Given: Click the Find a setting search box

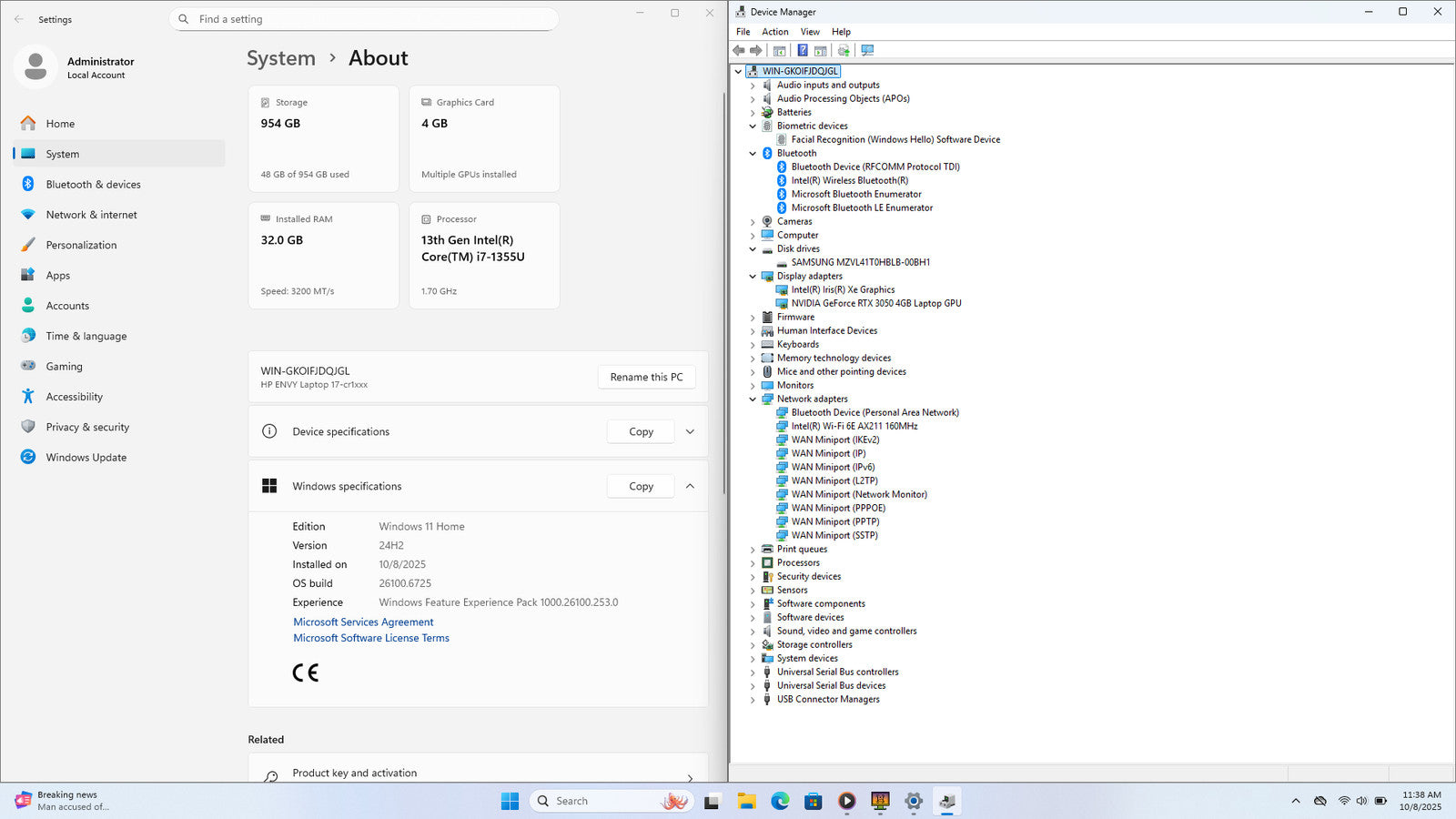Looking at the screenshot, I should [x=364, y=19].
